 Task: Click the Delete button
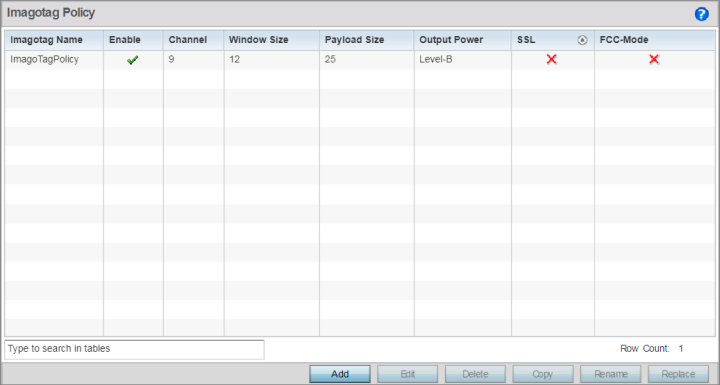coord(475,374)
